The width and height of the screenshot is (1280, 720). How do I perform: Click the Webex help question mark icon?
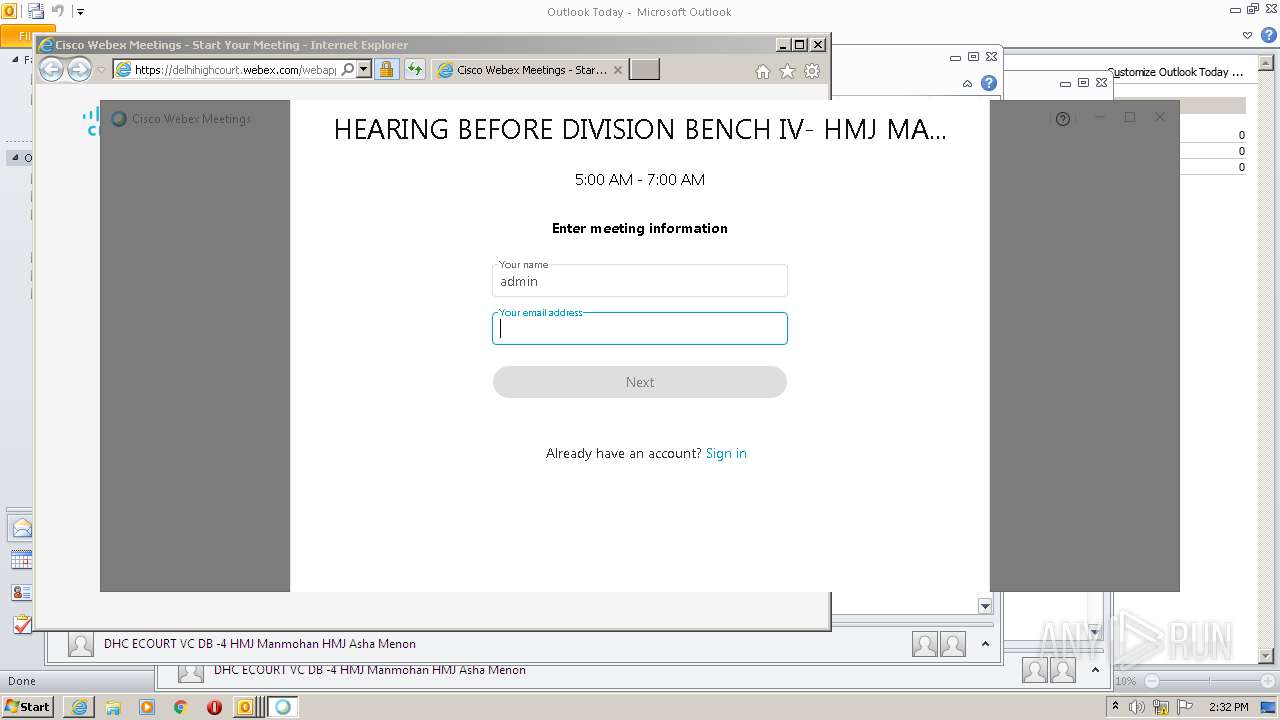[x=1063, y=118]
